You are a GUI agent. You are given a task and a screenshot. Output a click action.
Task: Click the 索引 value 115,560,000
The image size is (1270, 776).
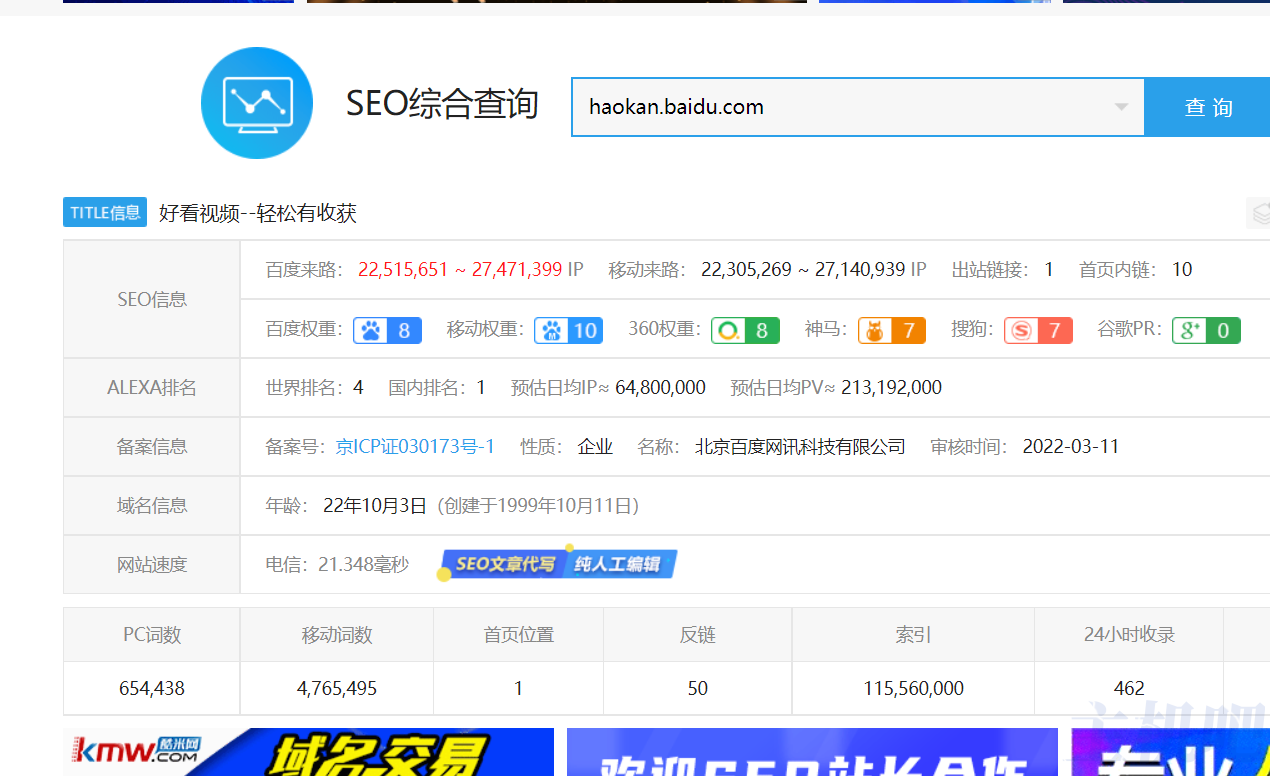coord(913,688)
